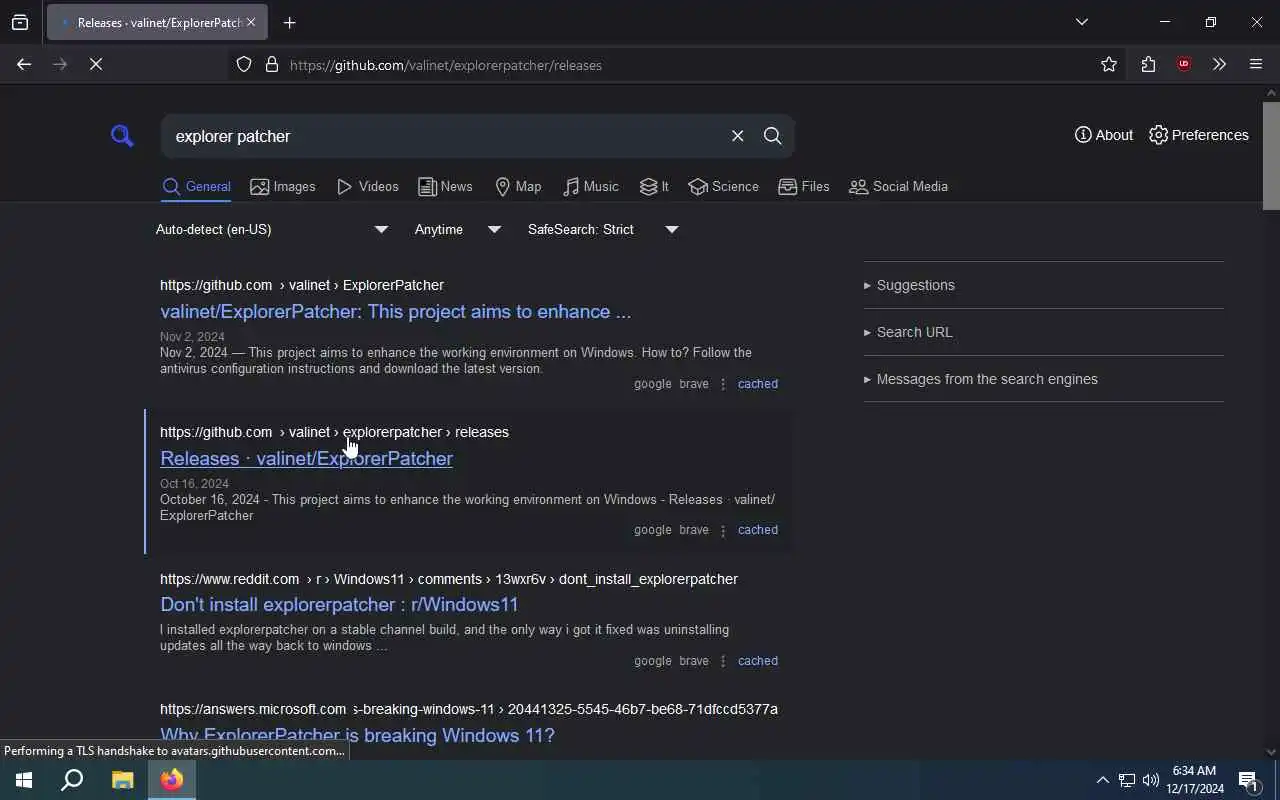This screenshot has height=800, width=1280.
Task: Select the General search tab
Action: click(x=197, y=187)
